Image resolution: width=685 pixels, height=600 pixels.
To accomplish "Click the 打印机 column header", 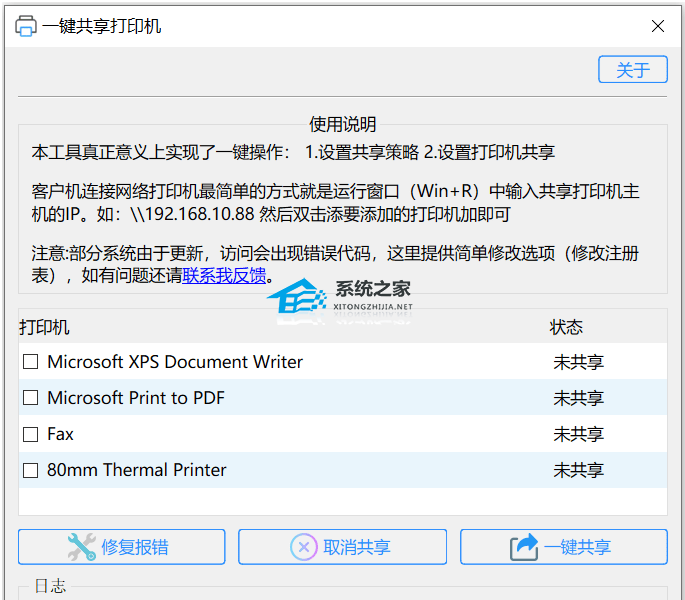I will 44,327.
